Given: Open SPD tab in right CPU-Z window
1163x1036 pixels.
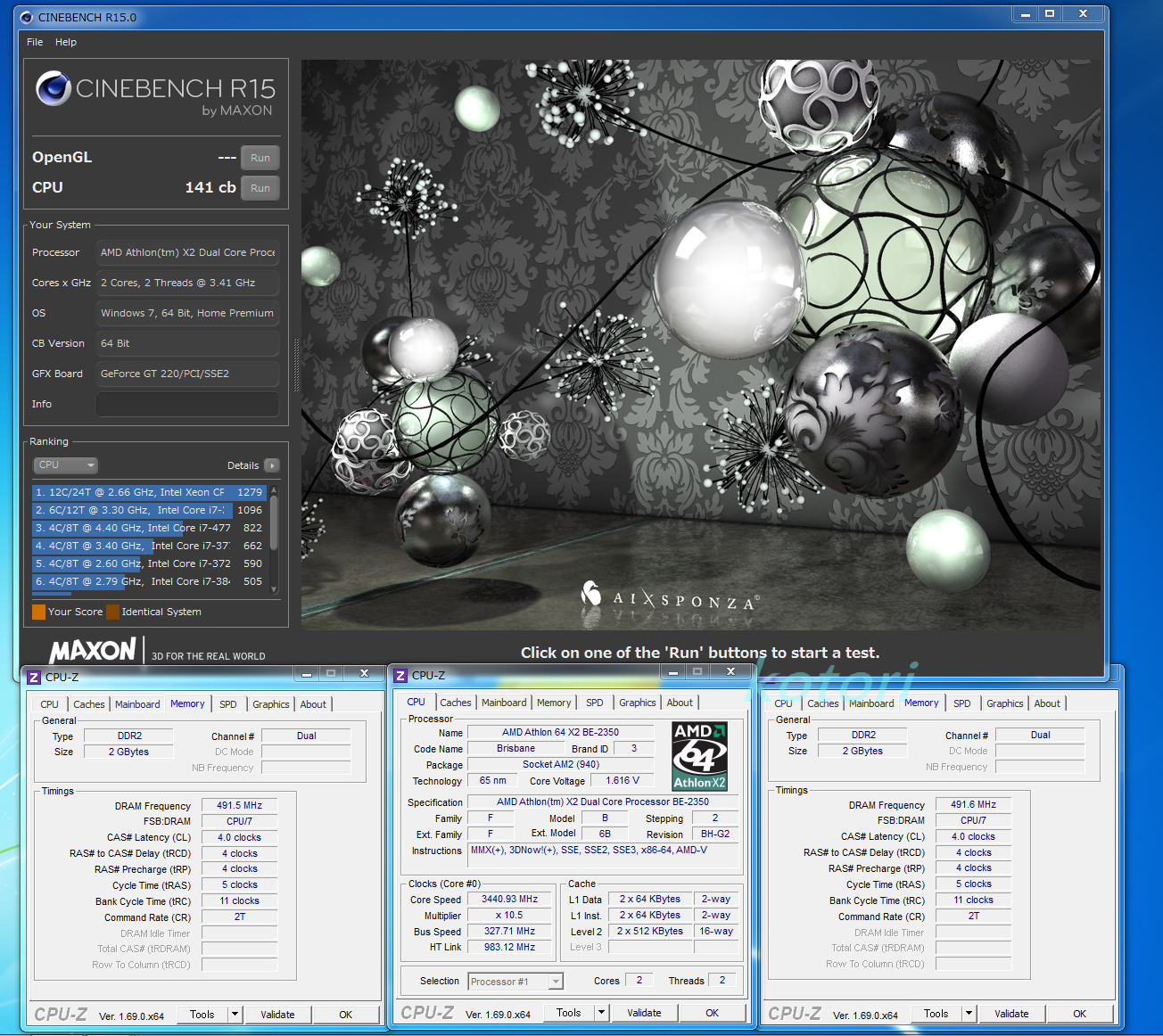Looking at the screenshot, I should [962, 703].
